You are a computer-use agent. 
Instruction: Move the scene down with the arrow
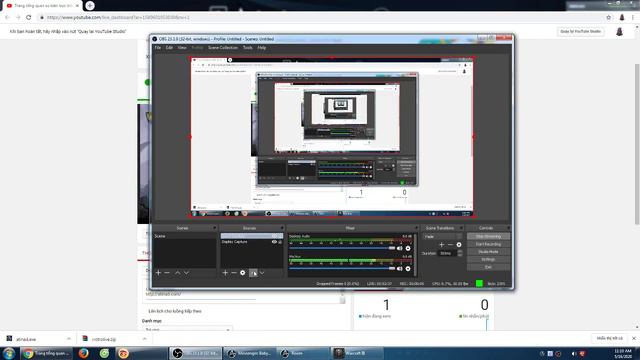click(186, 273)
